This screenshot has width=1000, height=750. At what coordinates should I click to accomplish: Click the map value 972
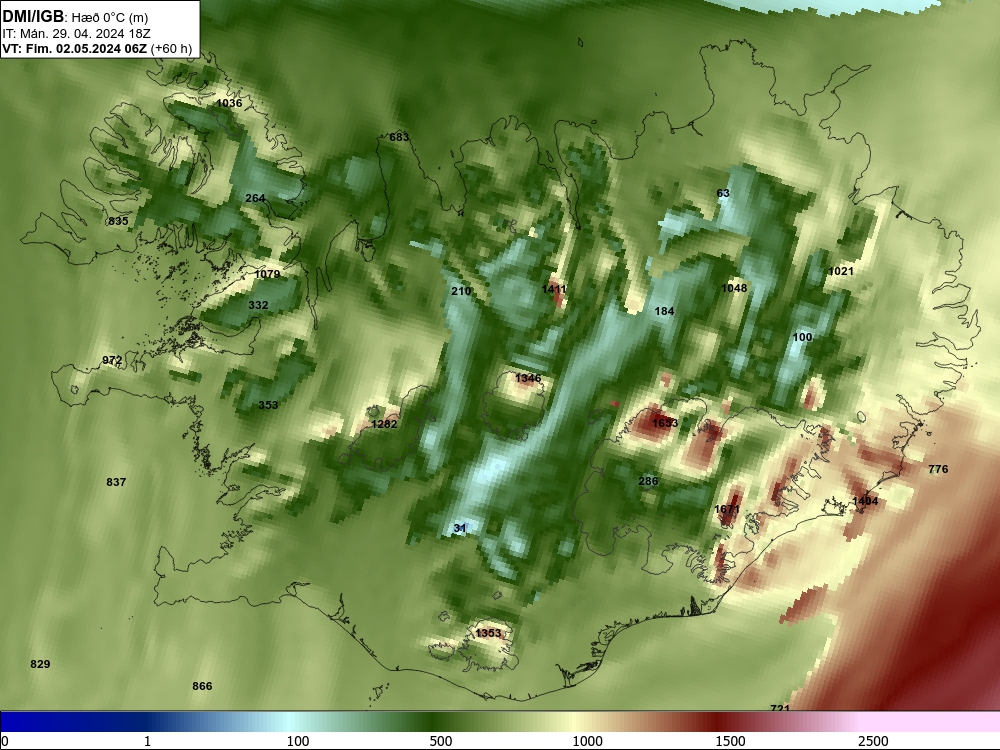[112, 361]
